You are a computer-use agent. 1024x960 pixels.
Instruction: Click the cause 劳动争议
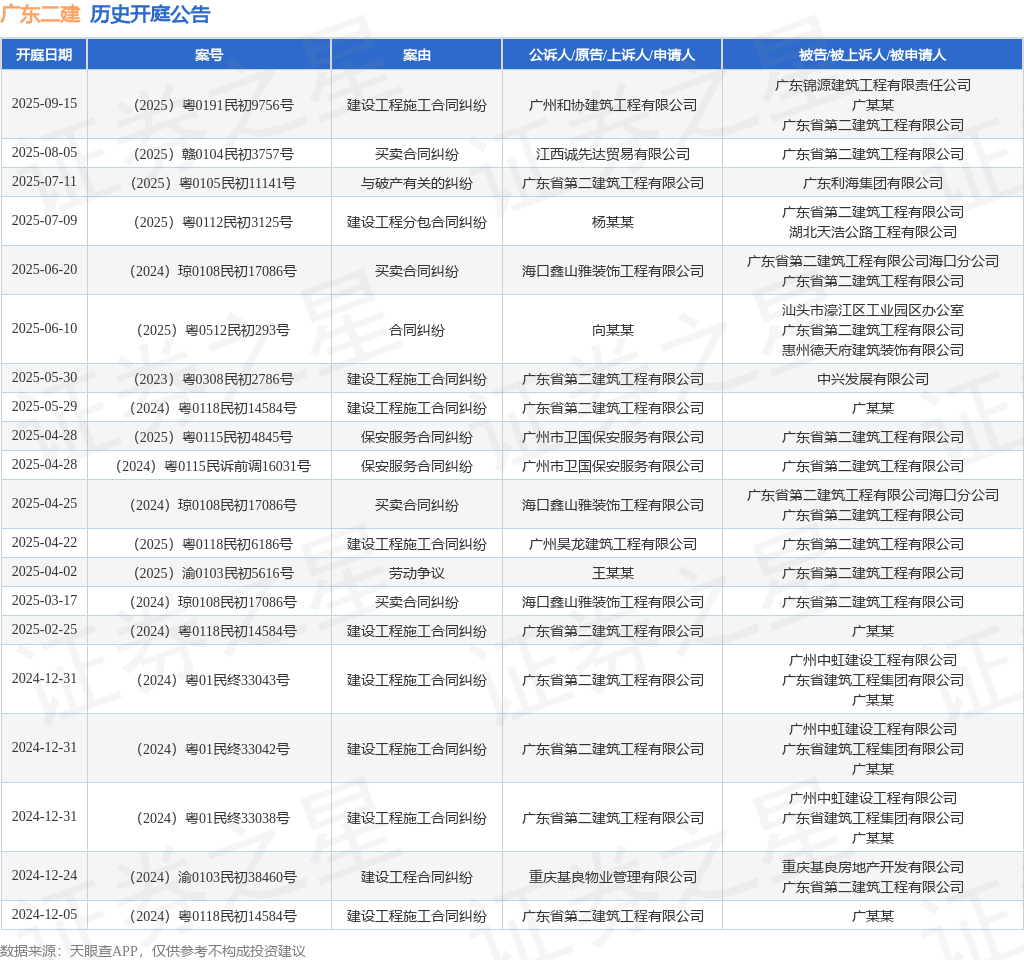tap(417, 573)
